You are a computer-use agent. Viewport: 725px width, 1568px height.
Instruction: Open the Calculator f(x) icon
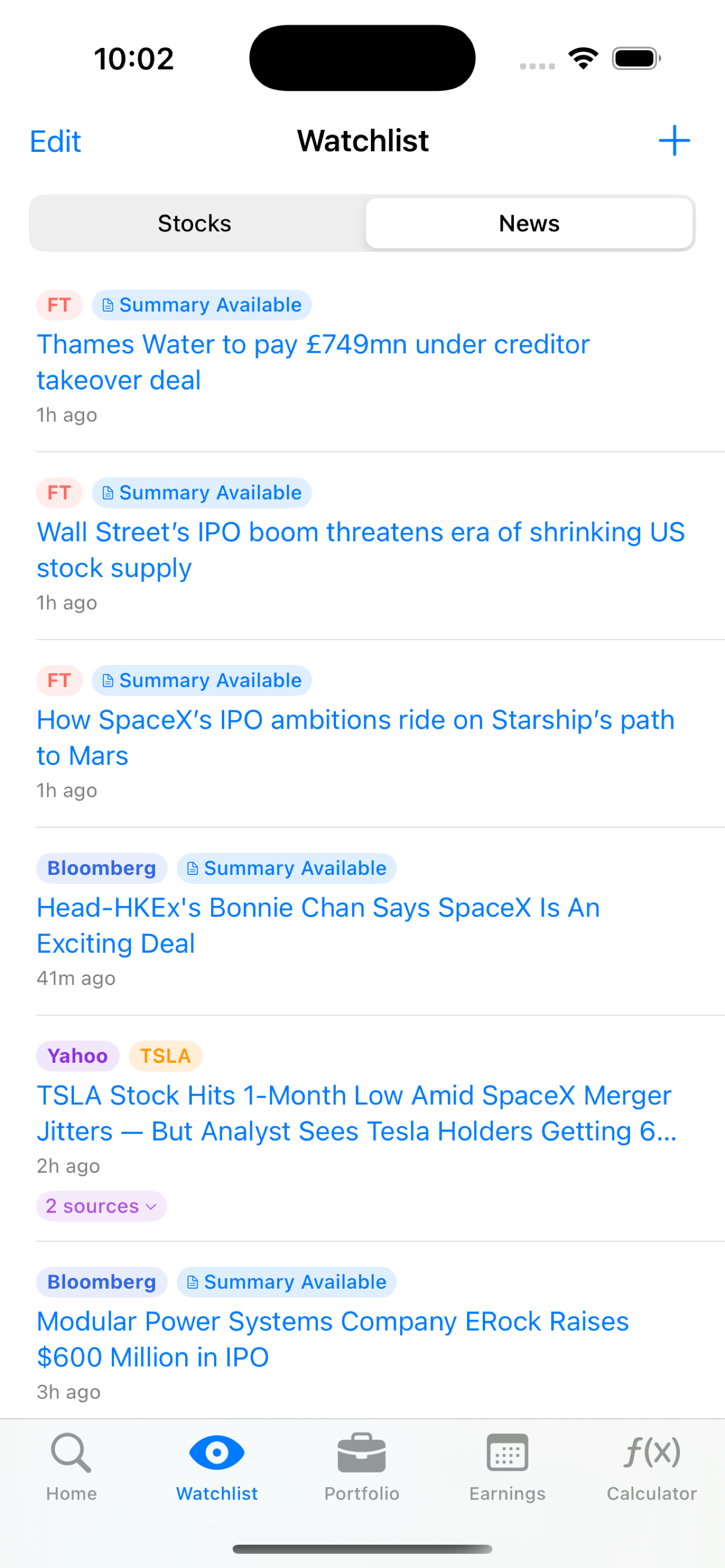(652, 1452)
